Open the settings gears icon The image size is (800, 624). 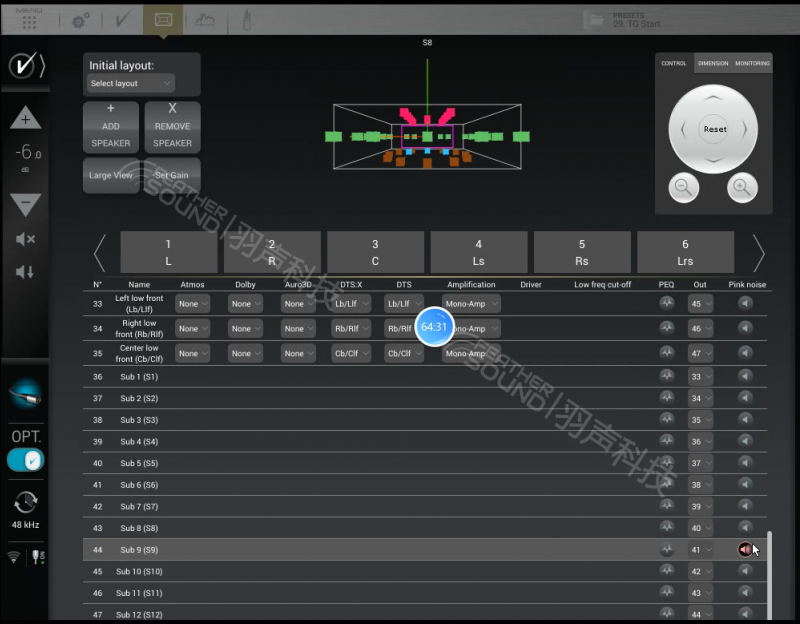tap(80, 19)
